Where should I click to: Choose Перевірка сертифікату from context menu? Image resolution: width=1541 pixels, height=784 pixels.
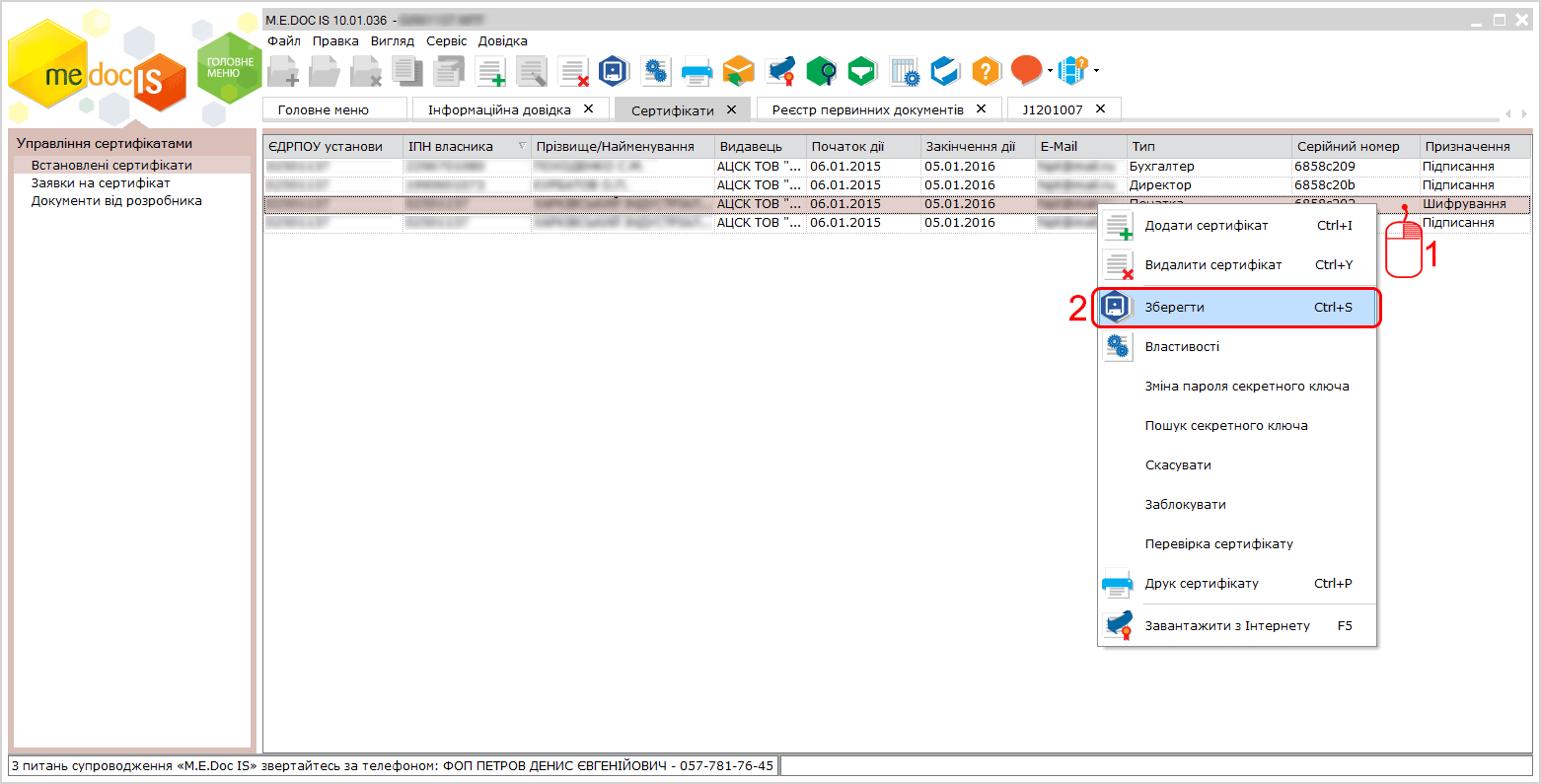point(1237,544)
